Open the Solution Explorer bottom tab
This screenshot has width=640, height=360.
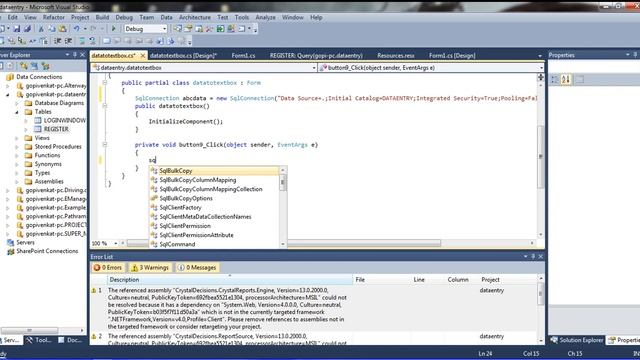pyautogui.click(x=576, y=340)
